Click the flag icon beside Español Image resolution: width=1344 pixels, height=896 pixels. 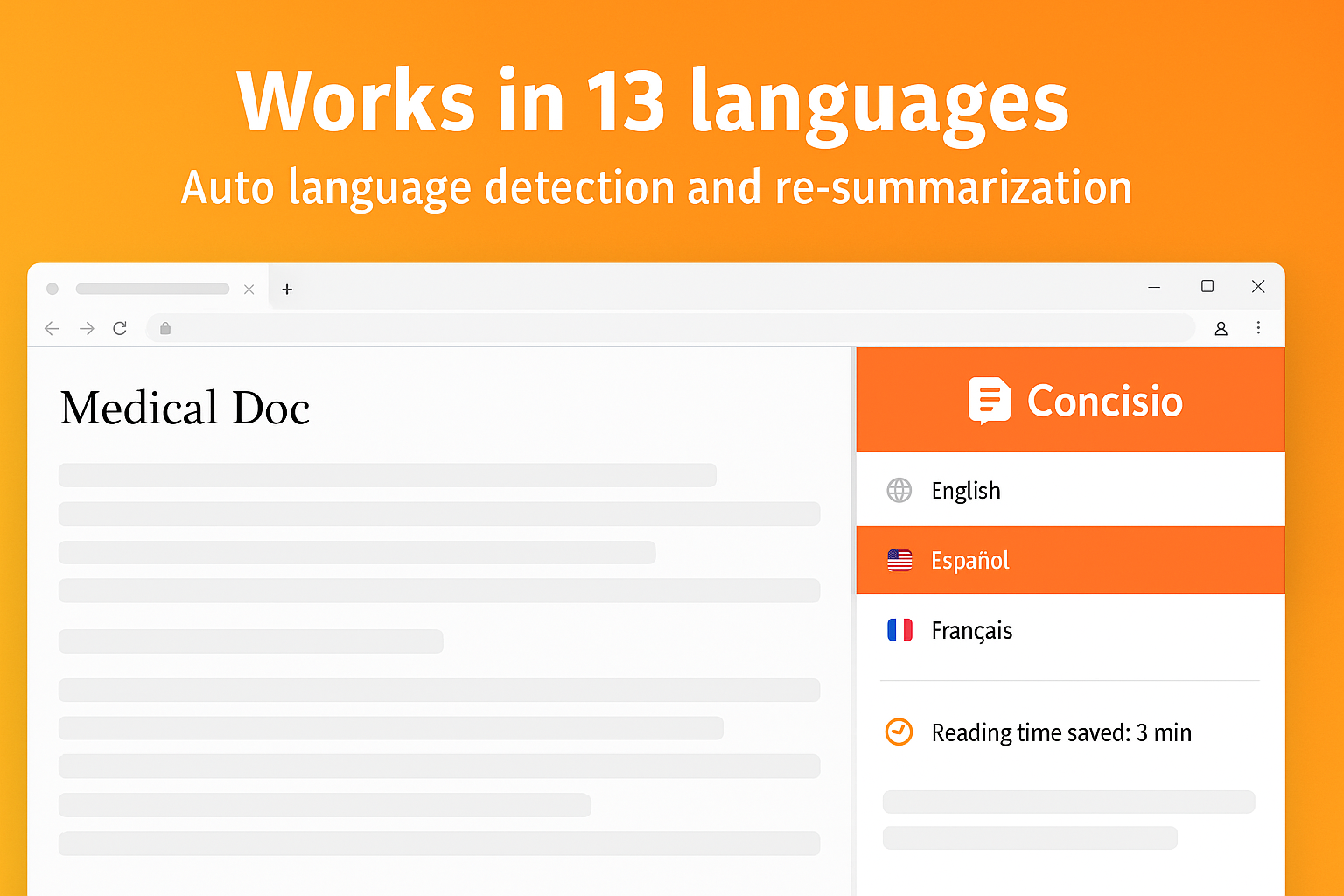pyautogui.click(x=899, y=560)
